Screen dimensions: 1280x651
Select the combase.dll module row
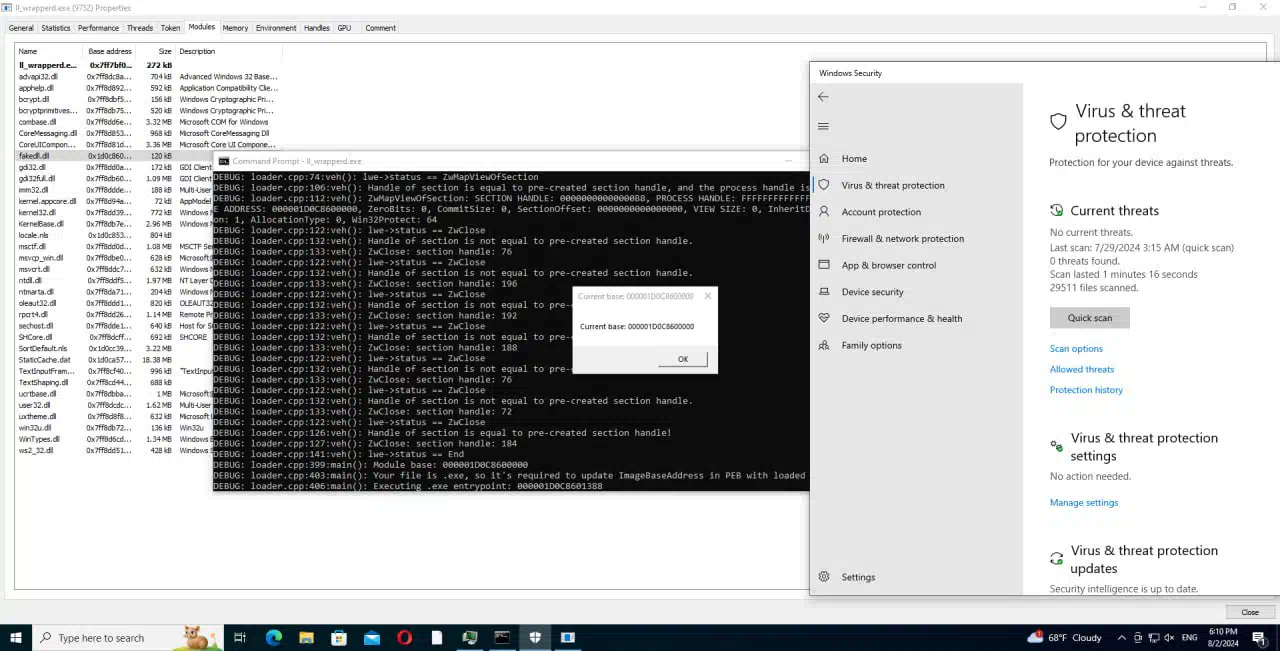pyautogui.click(x=148, y=122)
